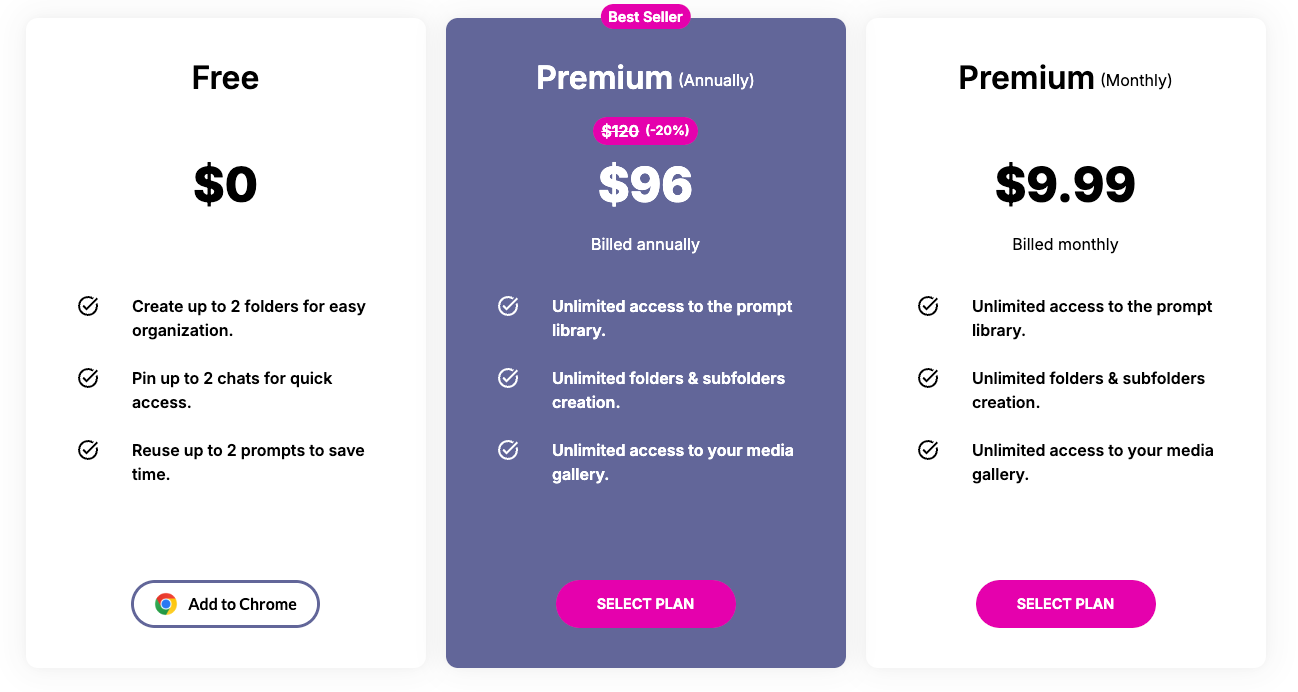Click the Free plan heading
This screenshot has height=692, width=1298.
tap(225, 78)
